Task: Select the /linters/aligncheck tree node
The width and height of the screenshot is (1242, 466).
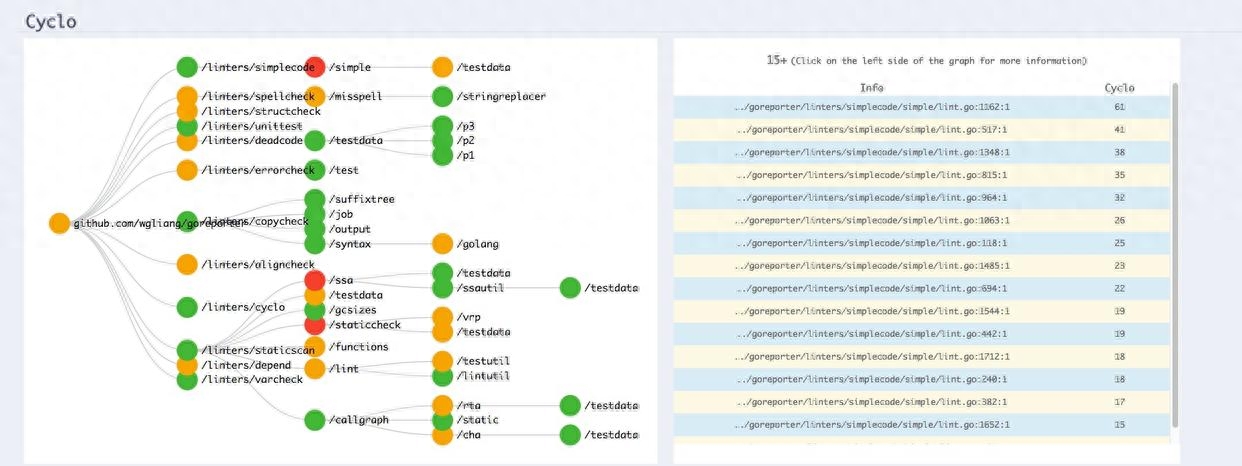Action: [x=187, y=264]
